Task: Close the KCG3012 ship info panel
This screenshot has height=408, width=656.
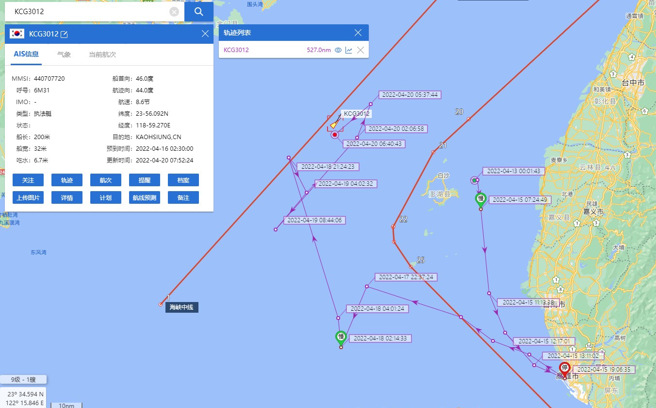Action: tap(205, 34)
